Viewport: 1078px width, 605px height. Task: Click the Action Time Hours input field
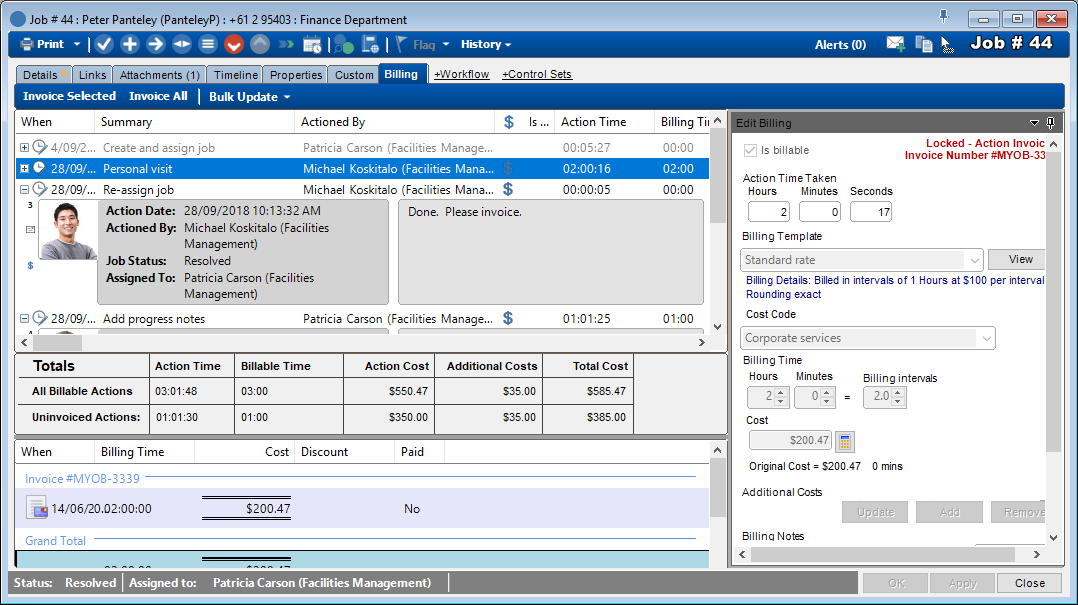click(x=769, y=212)
